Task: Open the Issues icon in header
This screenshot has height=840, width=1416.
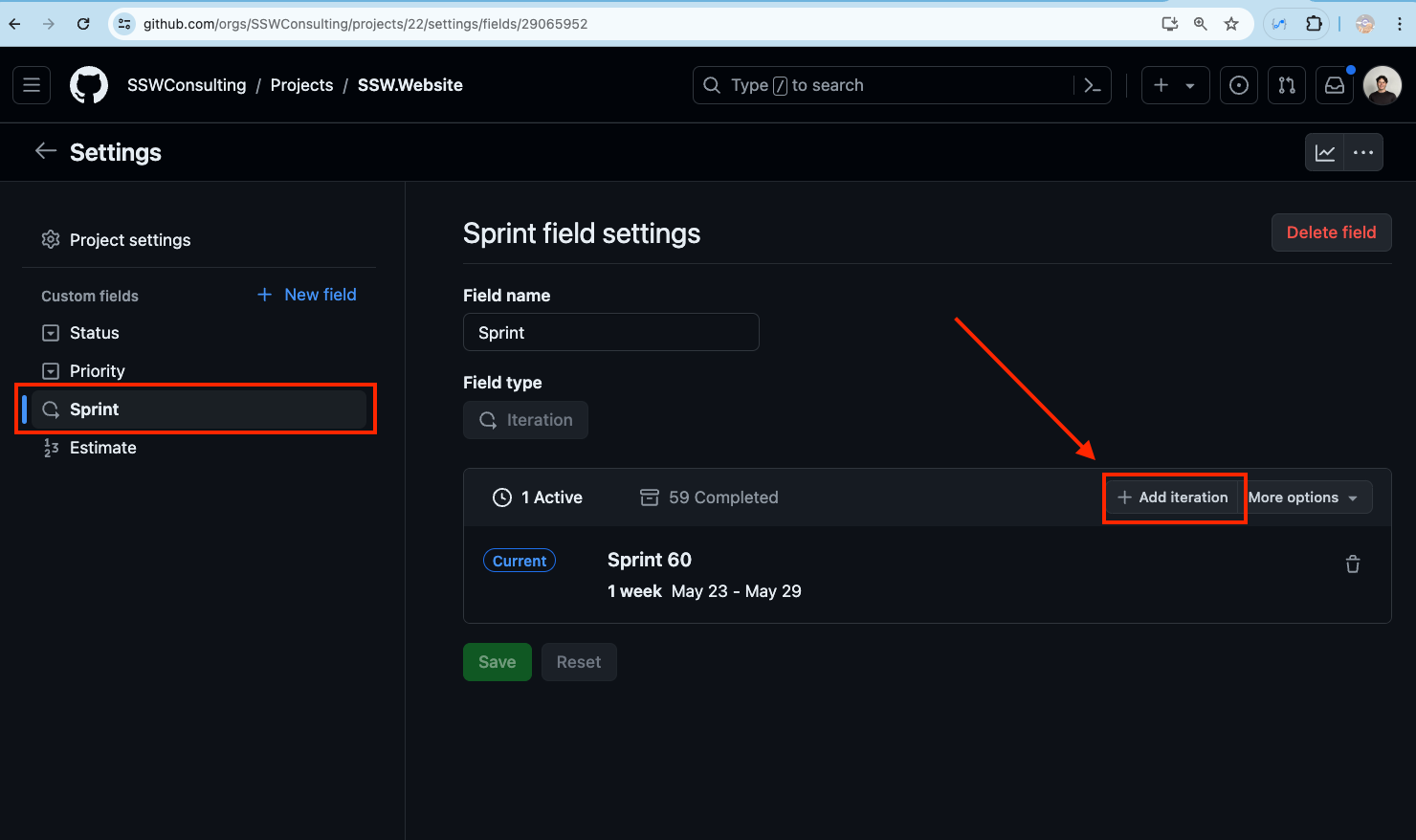Action: click(1238, 85)
